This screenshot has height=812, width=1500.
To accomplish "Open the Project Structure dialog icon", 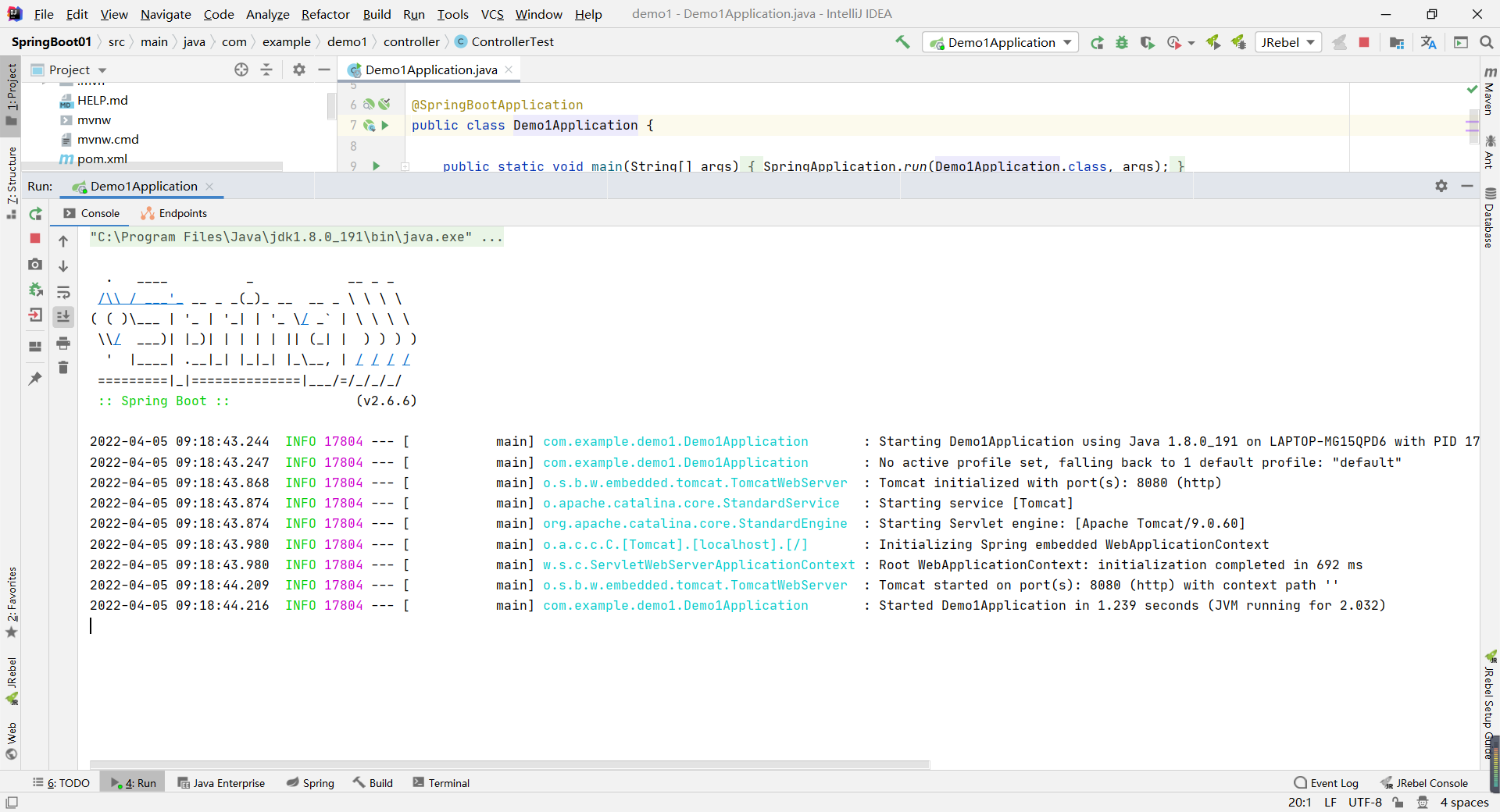I will pos(1397,42).
